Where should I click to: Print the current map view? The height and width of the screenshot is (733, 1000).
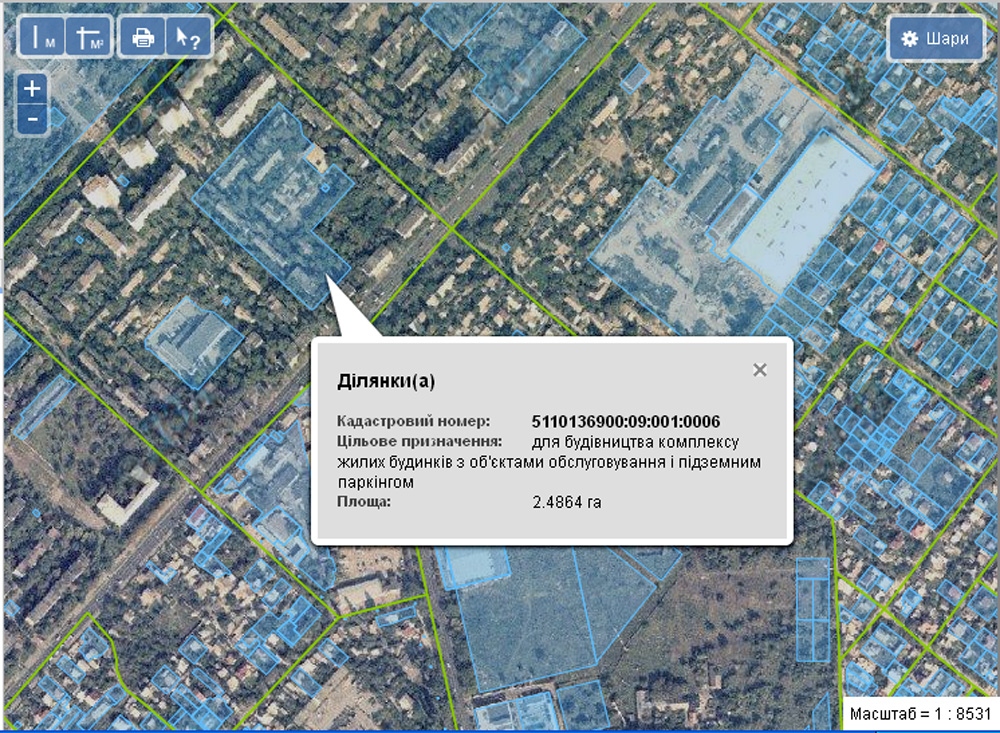coord(143,38)
